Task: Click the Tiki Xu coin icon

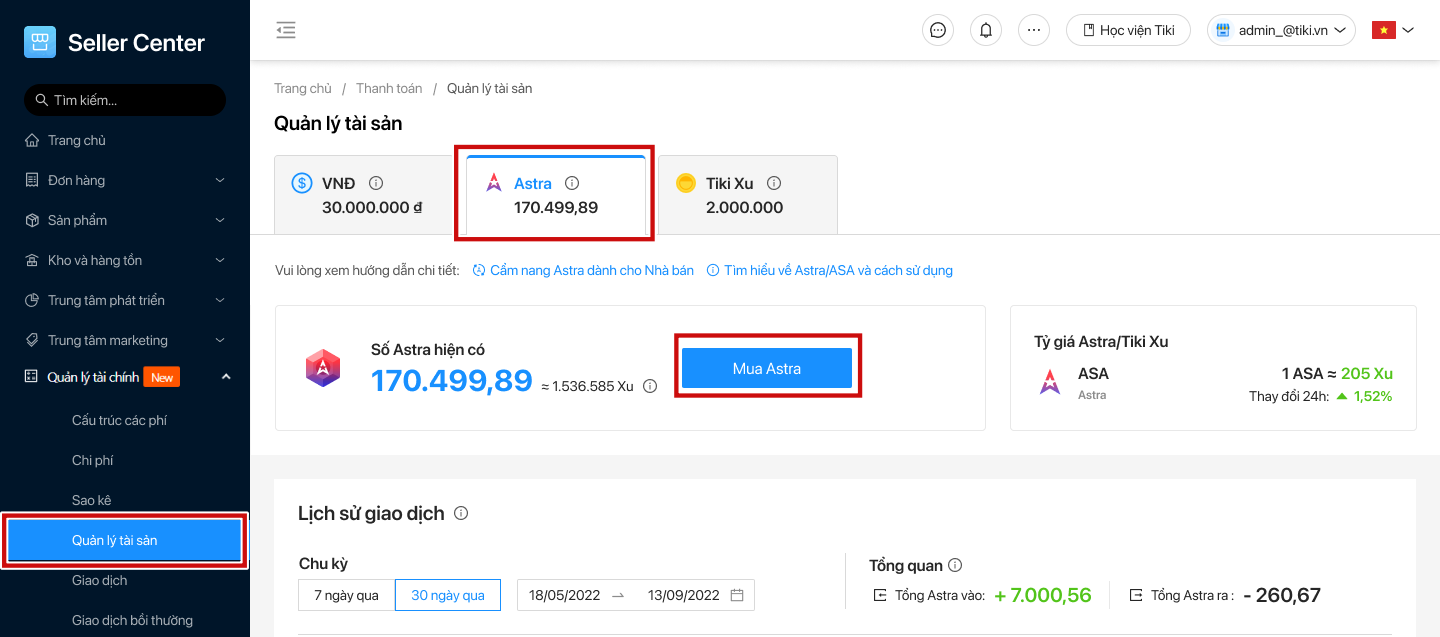Action: coord(686,183)
